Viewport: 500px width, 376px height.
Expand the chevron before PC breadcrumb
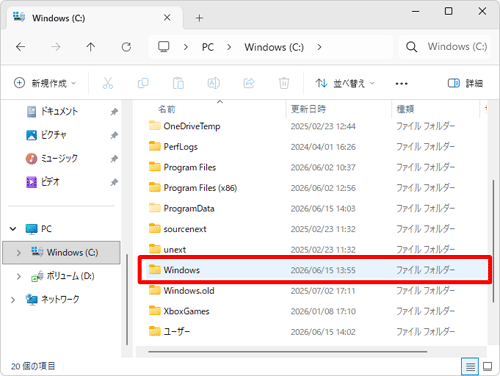click(x=186, y=47)
